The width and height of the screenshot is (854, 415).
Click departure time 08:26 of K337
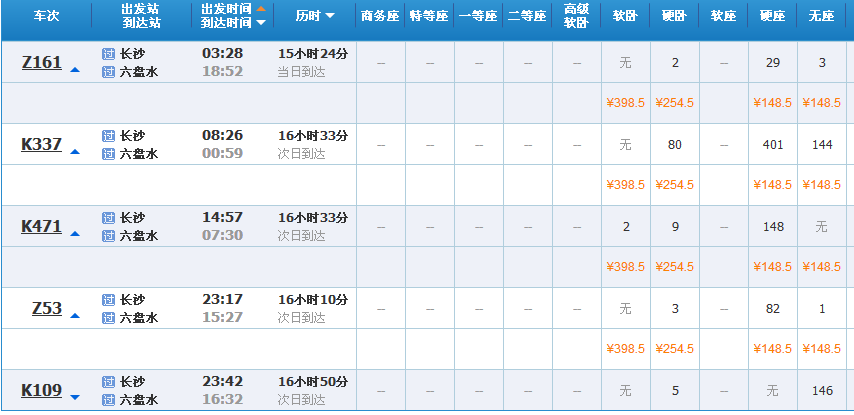(x=223, y=135)
